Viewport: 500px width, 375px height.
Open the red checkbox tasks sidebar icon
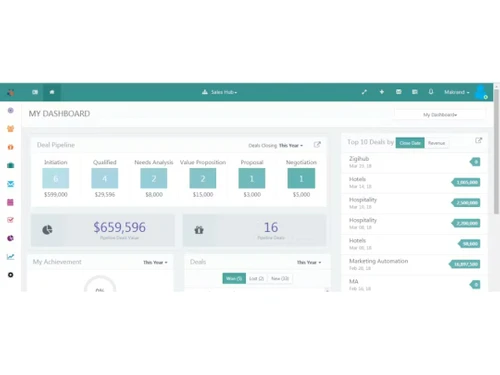click(11, 220)
